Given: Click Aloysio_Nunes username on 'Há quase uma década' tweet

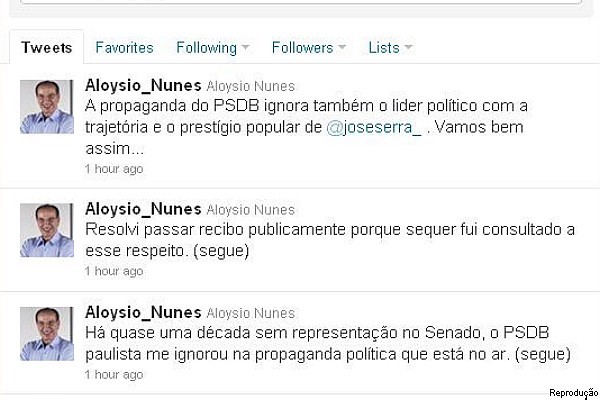Looking at the screenshot, I should 143,312.
